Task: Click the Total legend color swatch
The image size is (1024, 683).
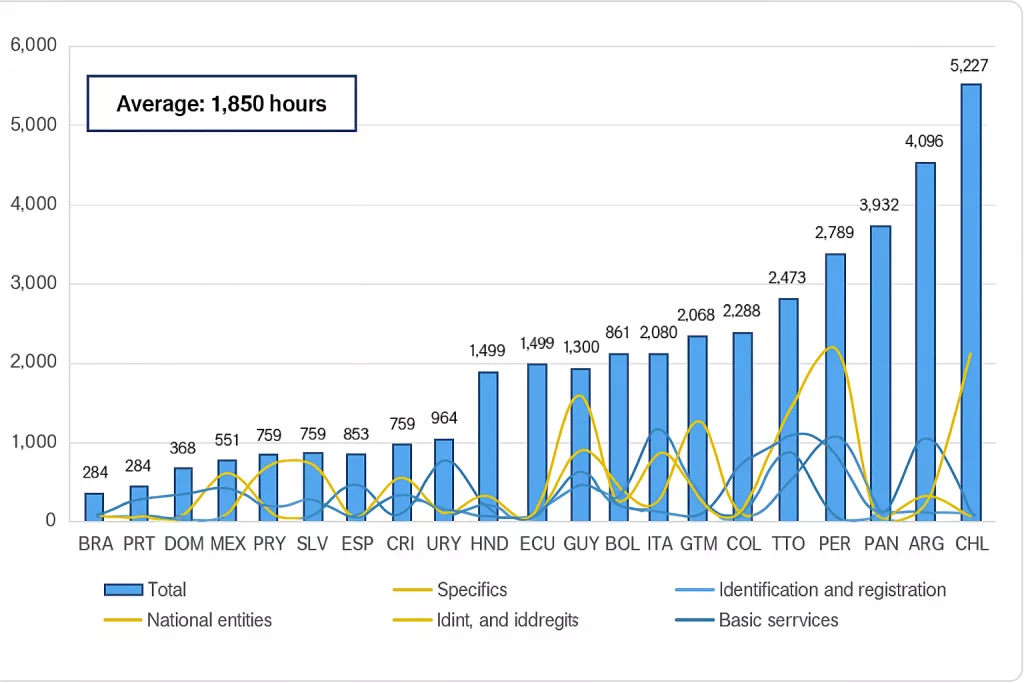Action: [x=124, y=590]
